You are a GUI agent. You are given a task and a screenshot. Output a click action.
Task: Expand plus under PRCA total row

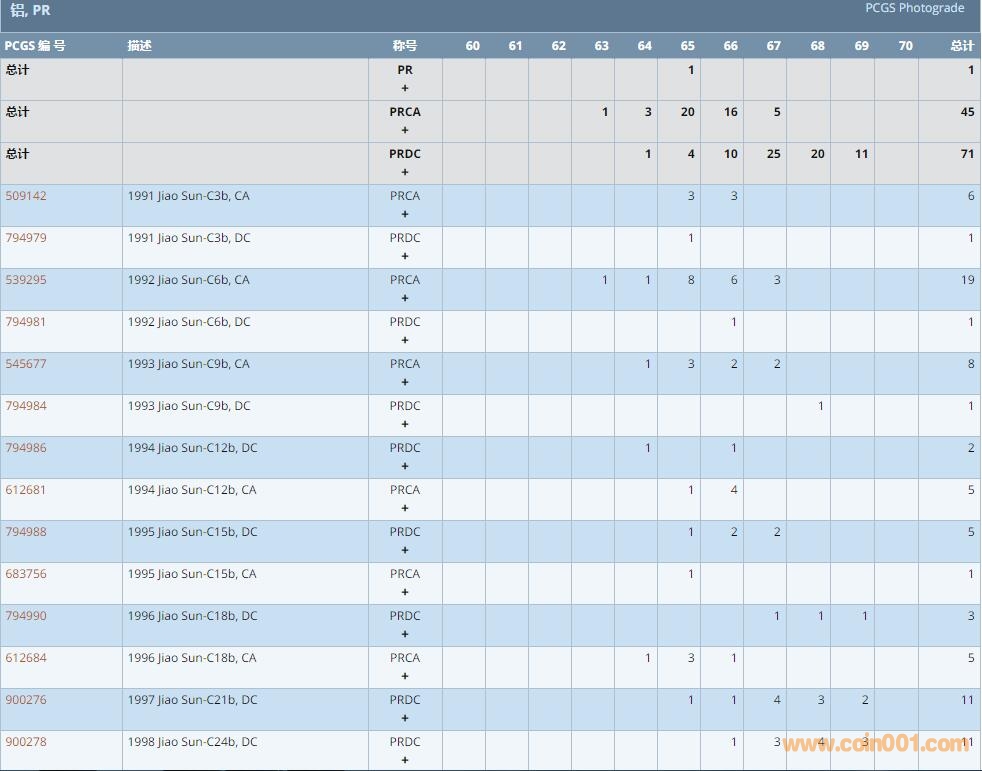405,130
